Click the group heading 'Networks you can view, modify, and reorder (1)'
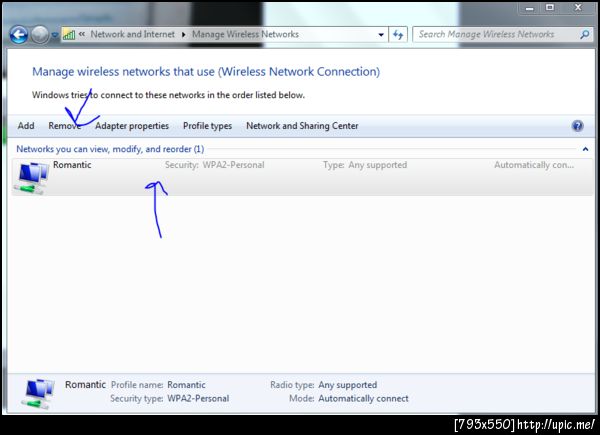600x435 pixels. coord(110,149)
